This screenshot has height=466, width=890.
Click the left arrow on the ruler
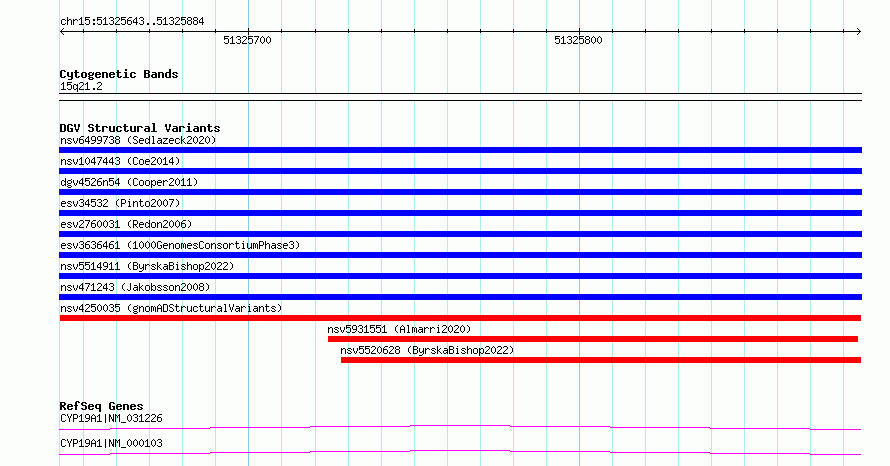62,31
